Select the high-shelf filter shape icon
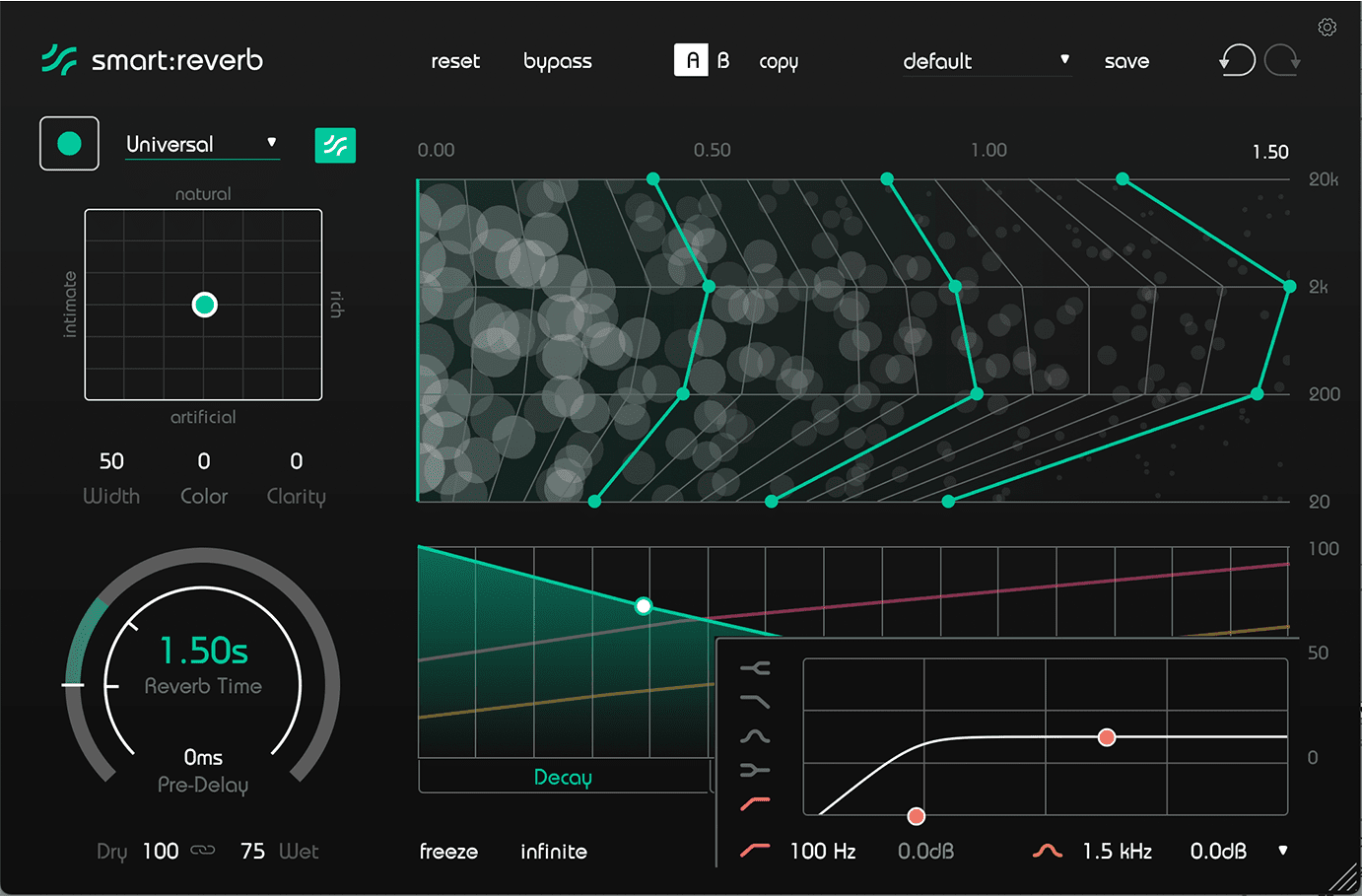The width and height of the screenshot is (1362, 896). click(755, 702)
